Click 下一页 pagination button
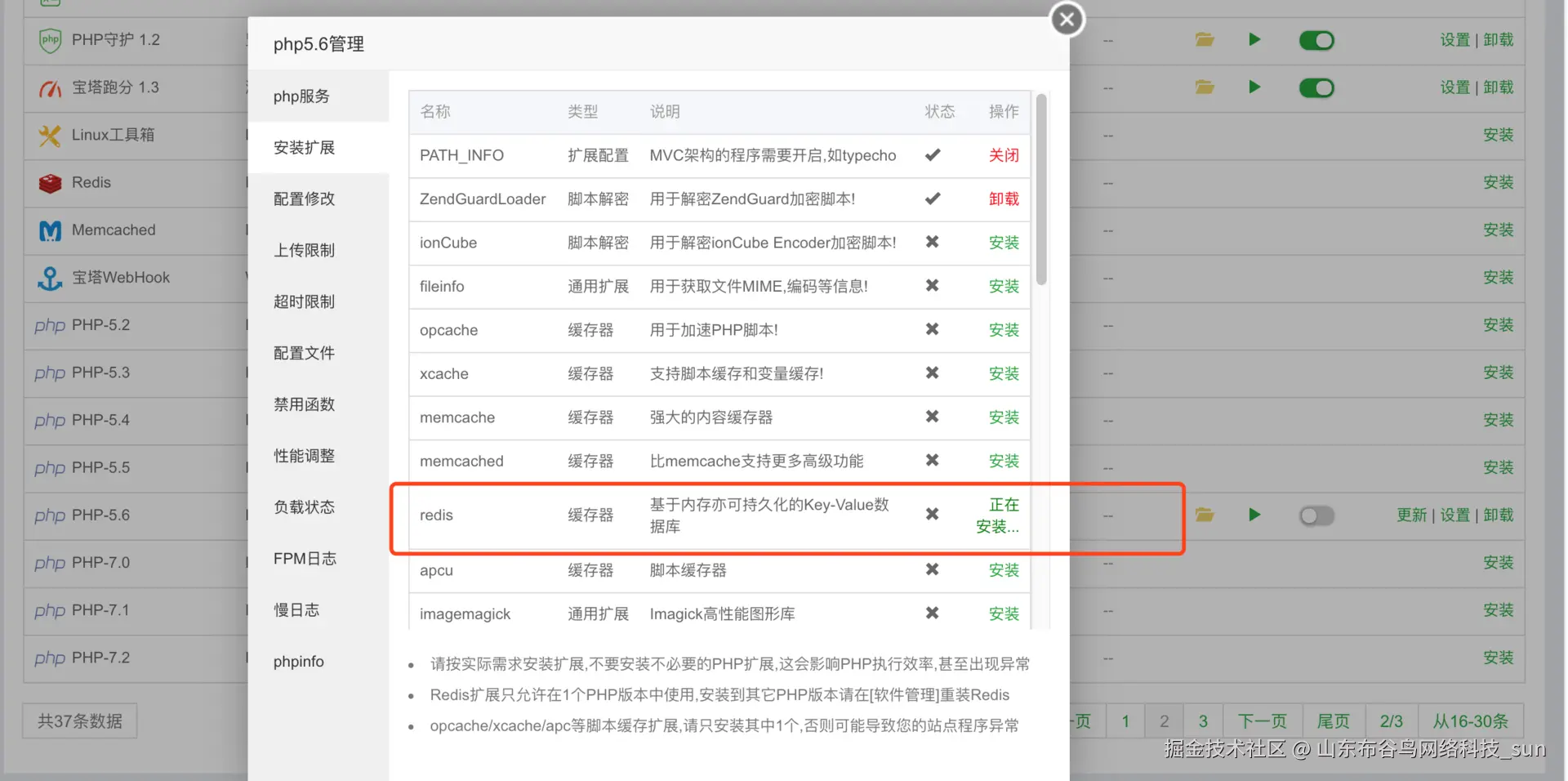The image size is (1568, 781). [x=1263, y=721]
